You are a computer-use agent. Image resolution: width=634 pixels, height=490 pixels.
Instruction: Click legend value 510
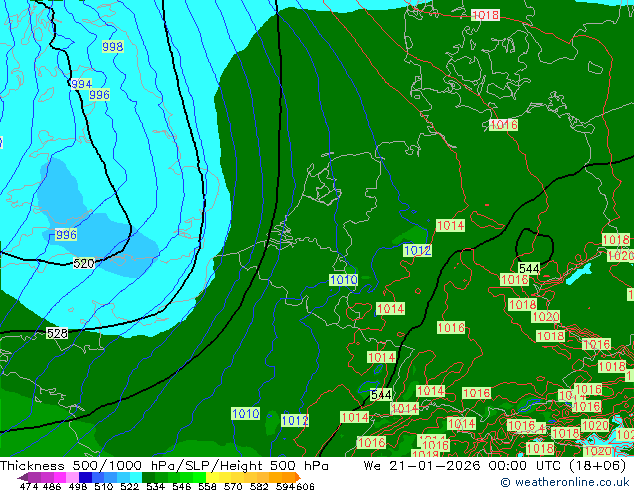(x=104, y=486)
